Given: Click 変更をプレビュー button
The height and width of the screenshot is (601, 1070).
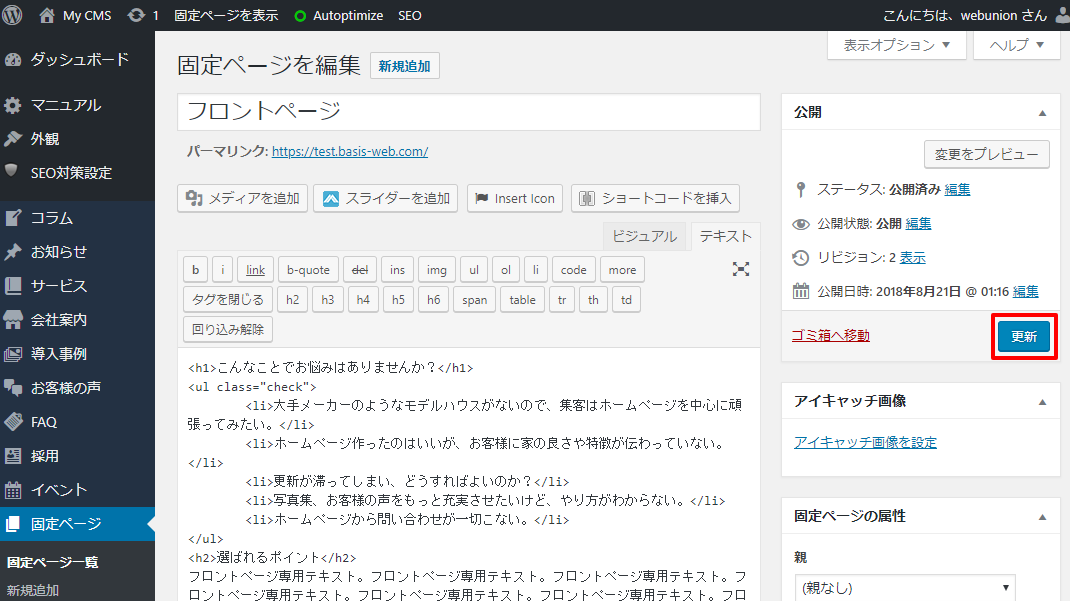Looking at the screenshot, I should pyautogui.click(x=987, y=154).
